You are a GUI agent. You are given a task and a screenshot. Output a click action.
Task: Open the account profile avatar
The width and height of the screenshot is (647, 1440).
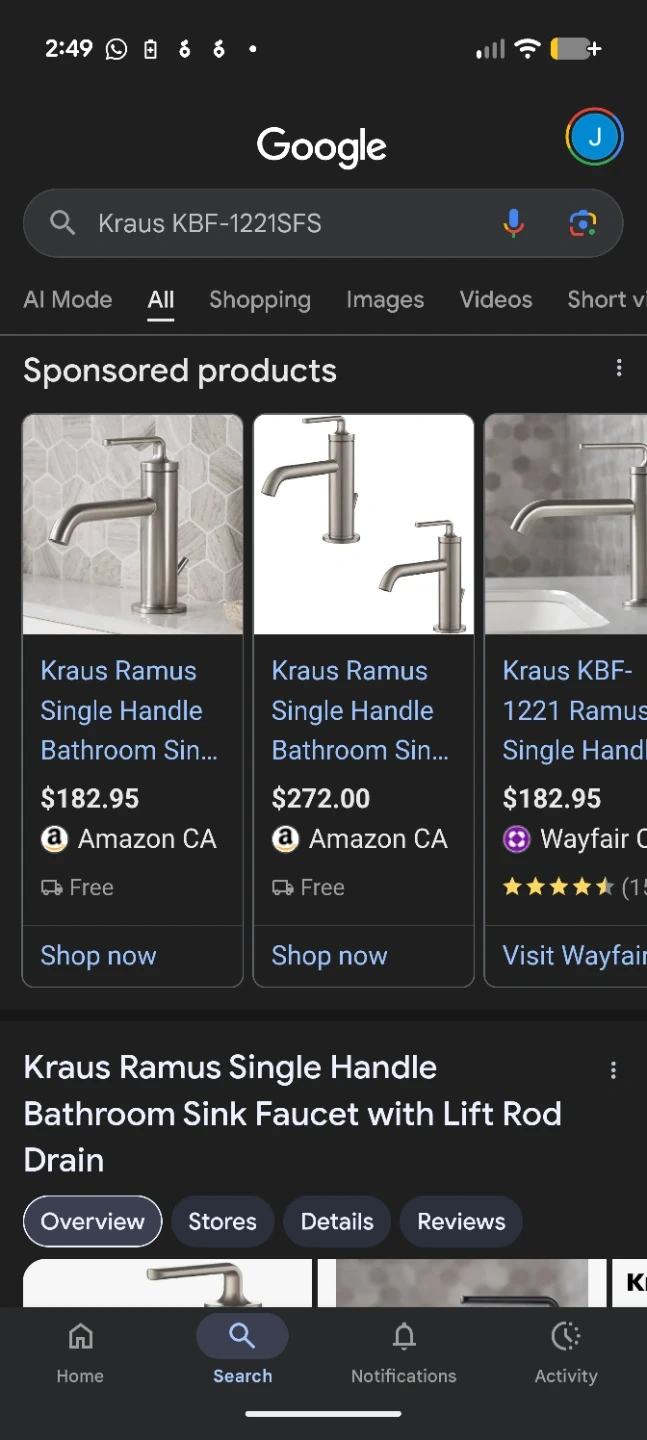[x=594, y=137]
